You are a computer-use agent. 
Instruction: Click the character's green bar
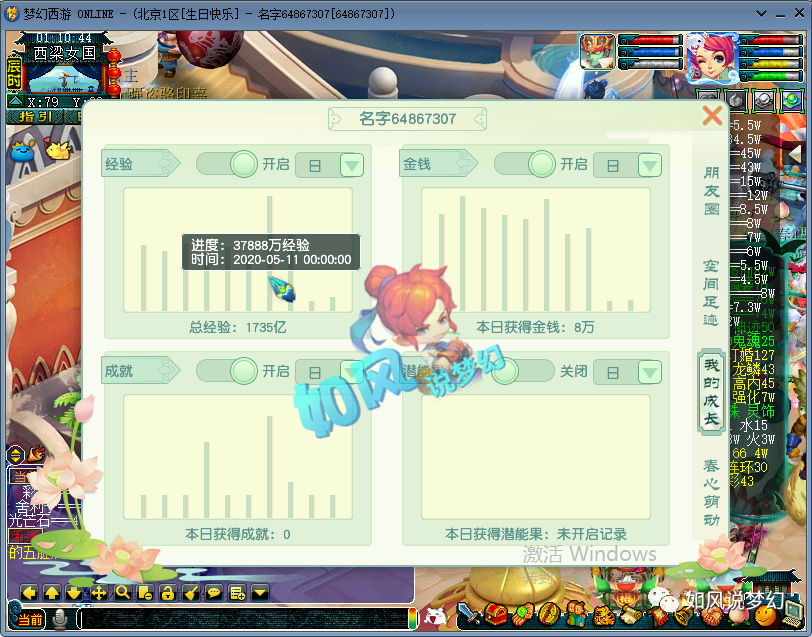[774, 76]
